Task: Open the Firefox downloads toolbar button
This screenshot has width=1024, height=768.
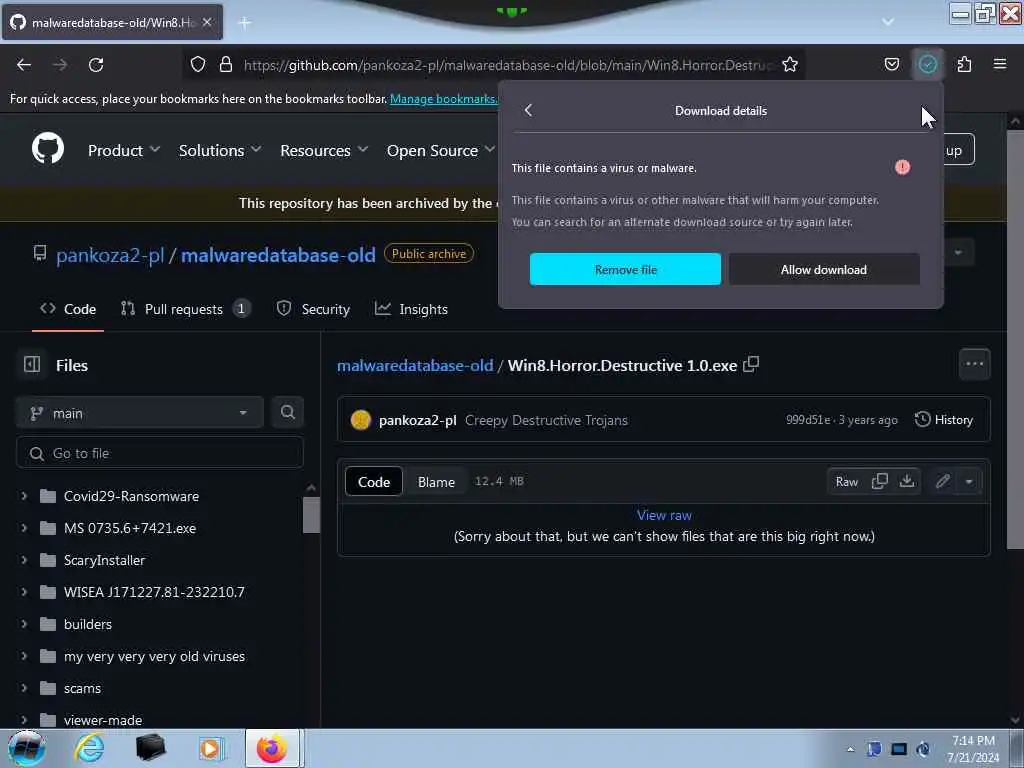Action: [x=927, y=64]
